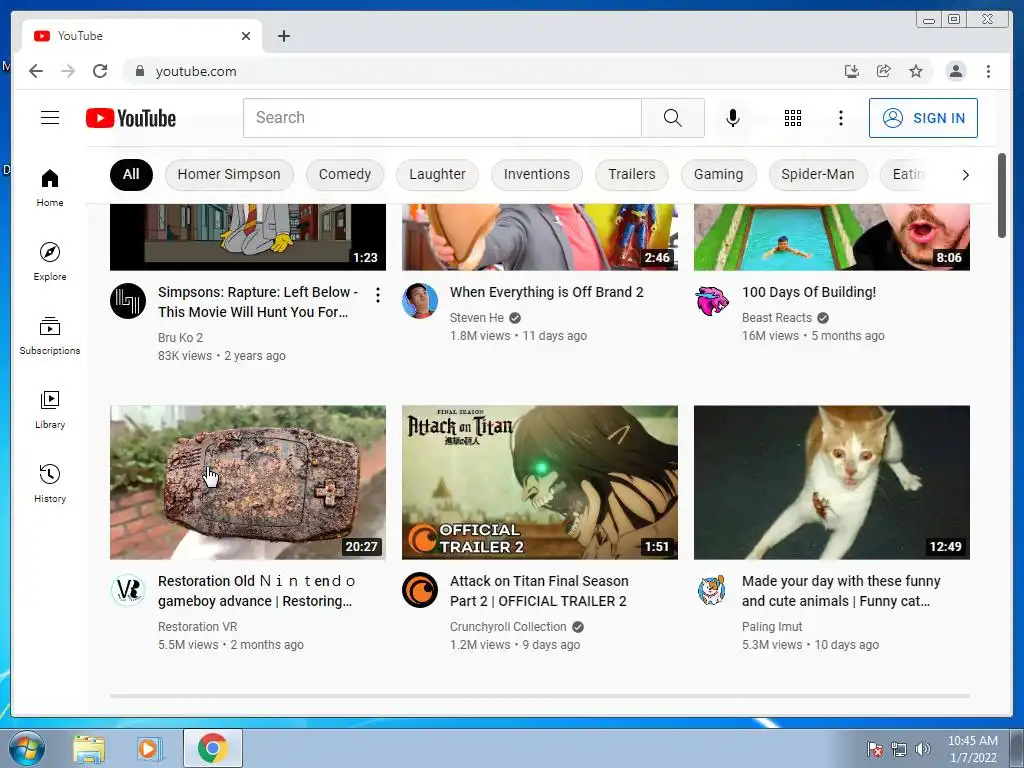Open YouTube settings three-dot menu
The image size is (1024, 768).
coord(840,118)
